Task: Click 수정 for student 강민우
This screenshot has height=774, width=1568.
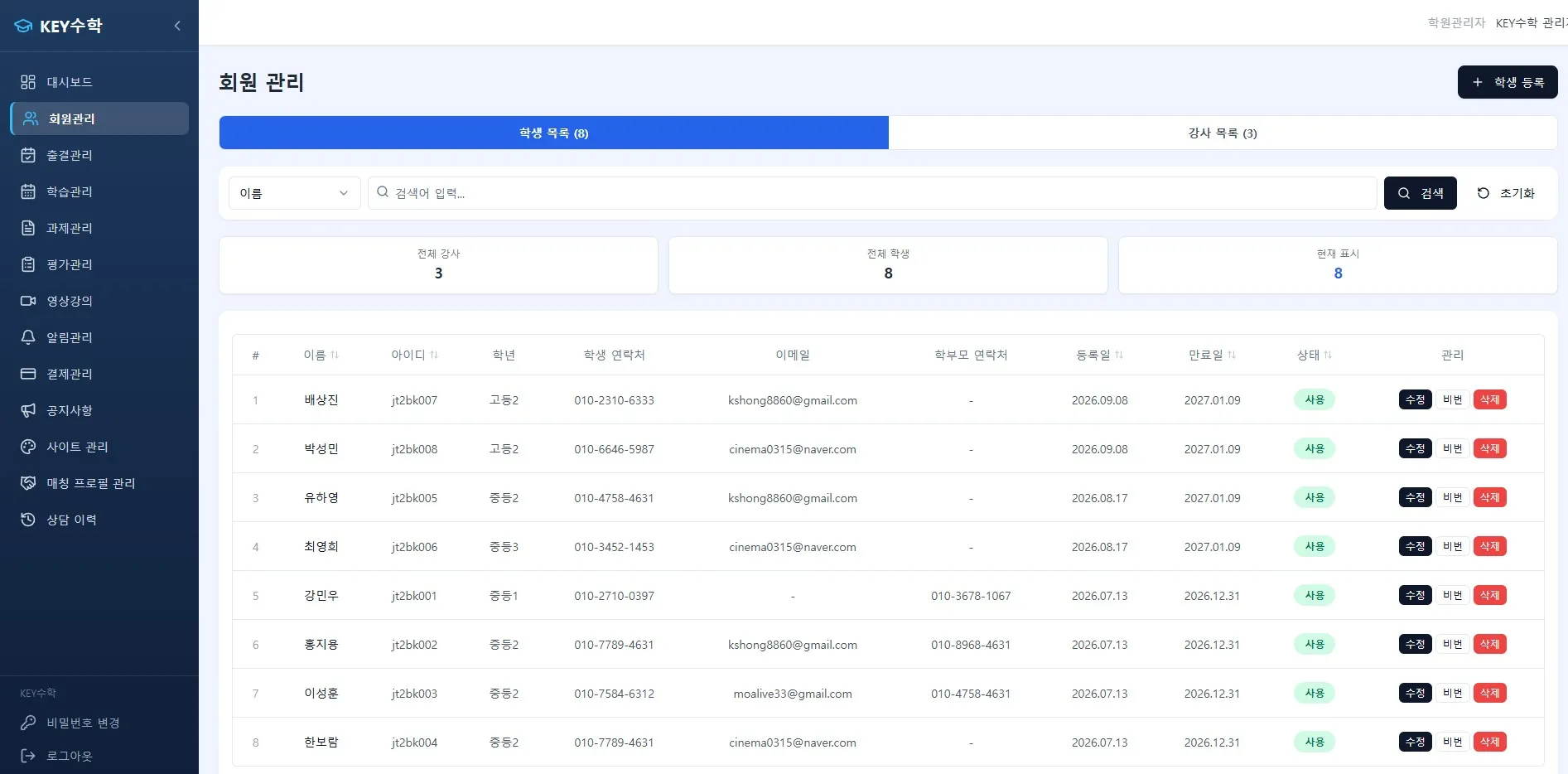Action: 1415,595
